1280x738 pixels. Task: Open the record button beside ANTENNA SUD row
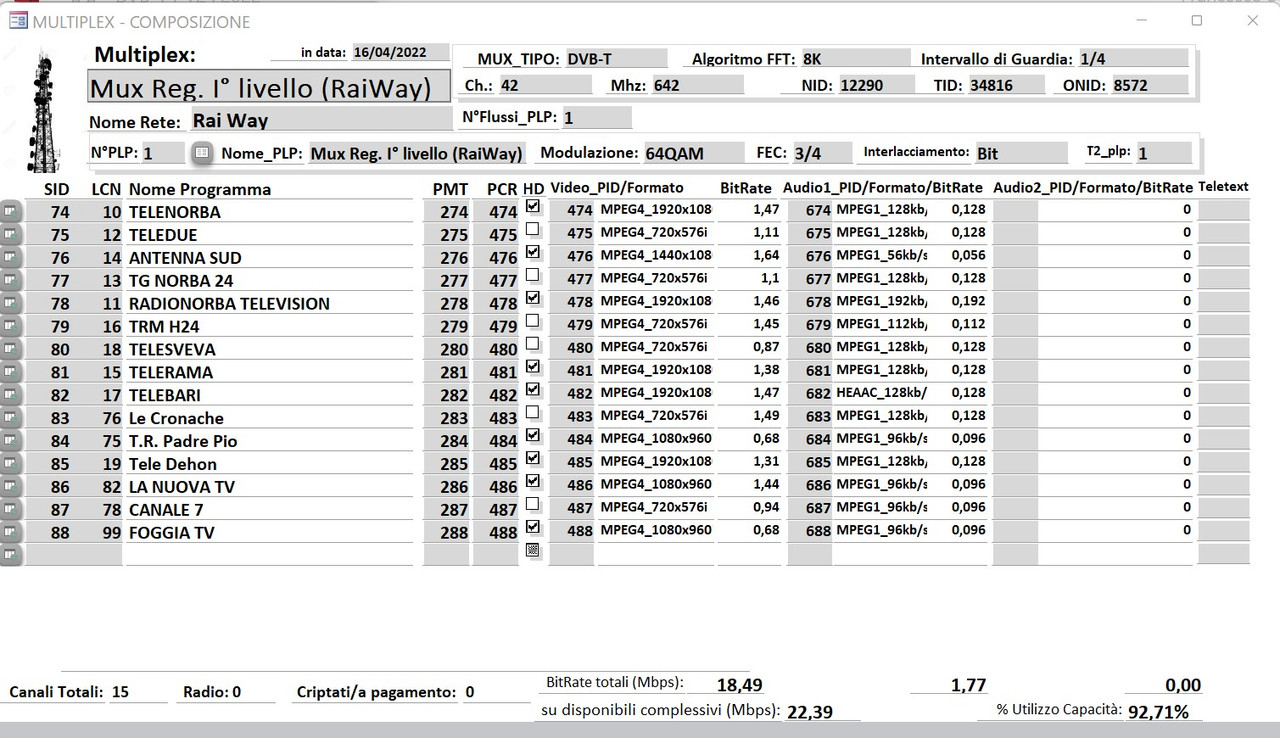click(x=11, y=257)
